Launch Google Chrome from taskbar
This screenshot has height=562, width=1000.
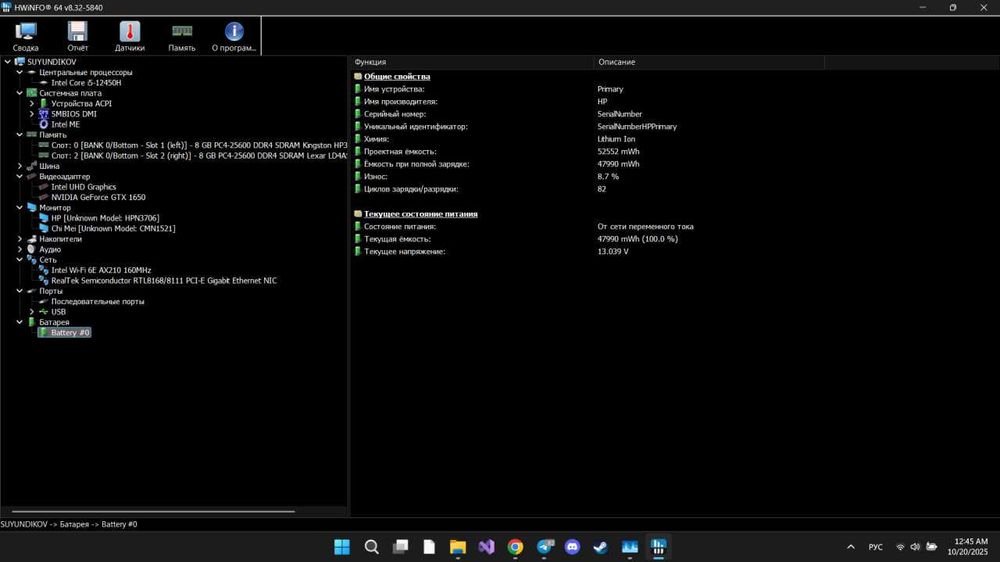coord(515,547)
